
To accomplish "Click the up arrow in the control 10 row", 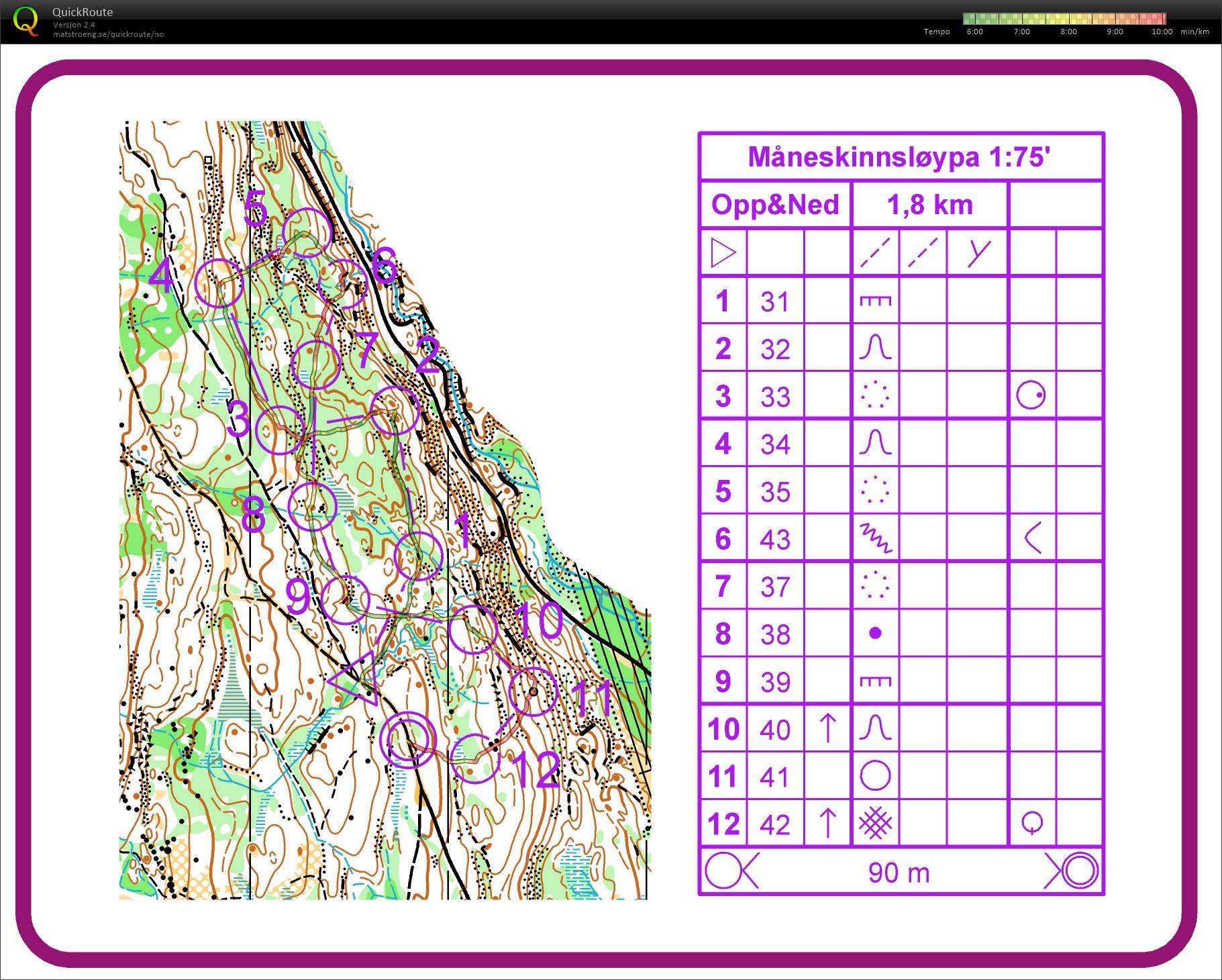I will [x=827, y=729].
